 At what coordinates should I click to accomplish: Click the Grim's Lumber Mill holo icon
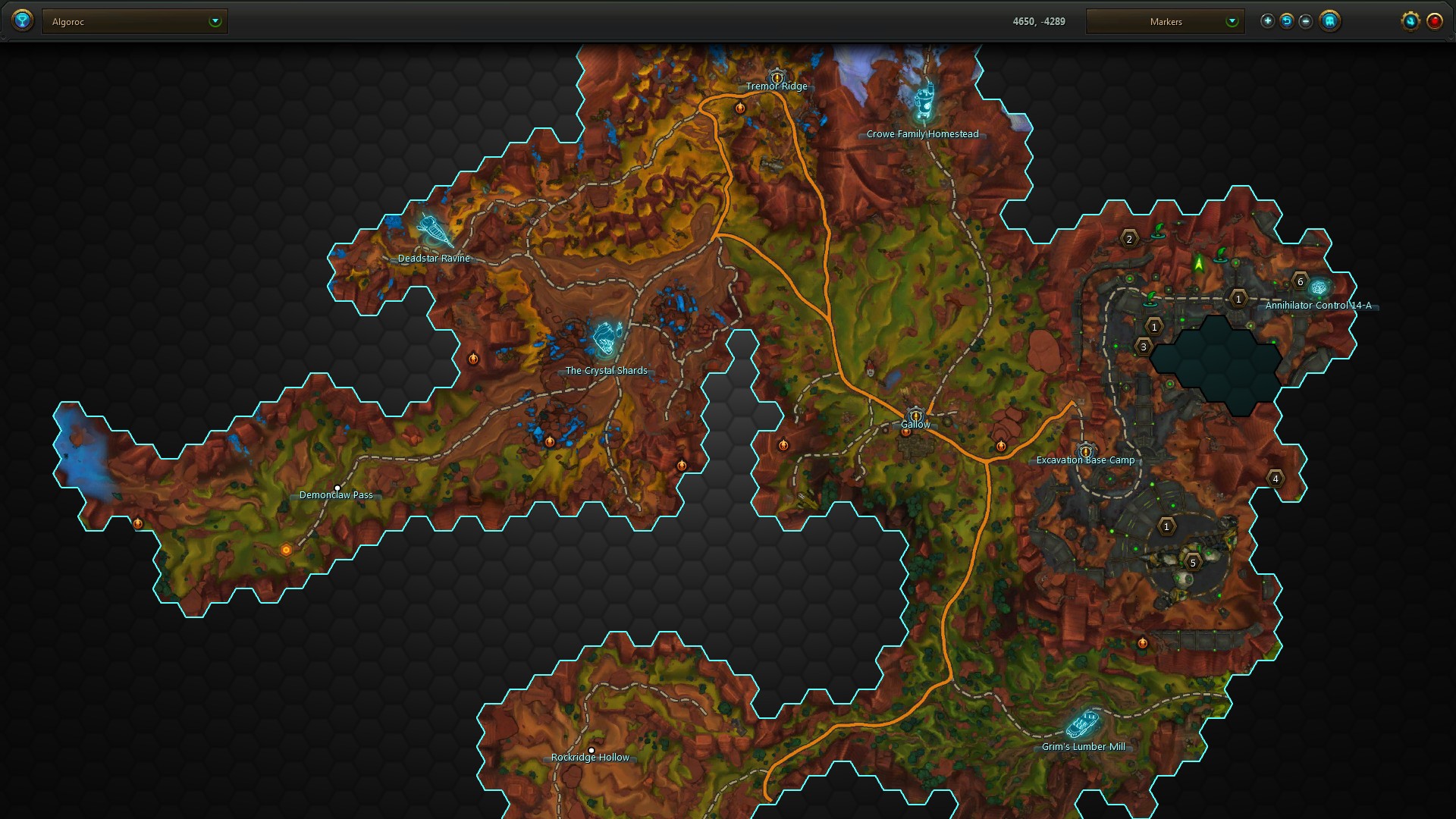tap(1082, 724)
